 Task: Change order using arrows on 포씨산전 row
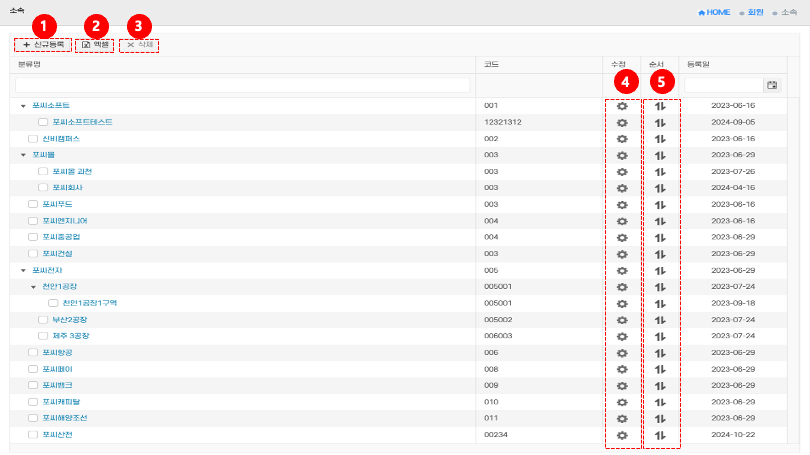[x=660, y=435]
